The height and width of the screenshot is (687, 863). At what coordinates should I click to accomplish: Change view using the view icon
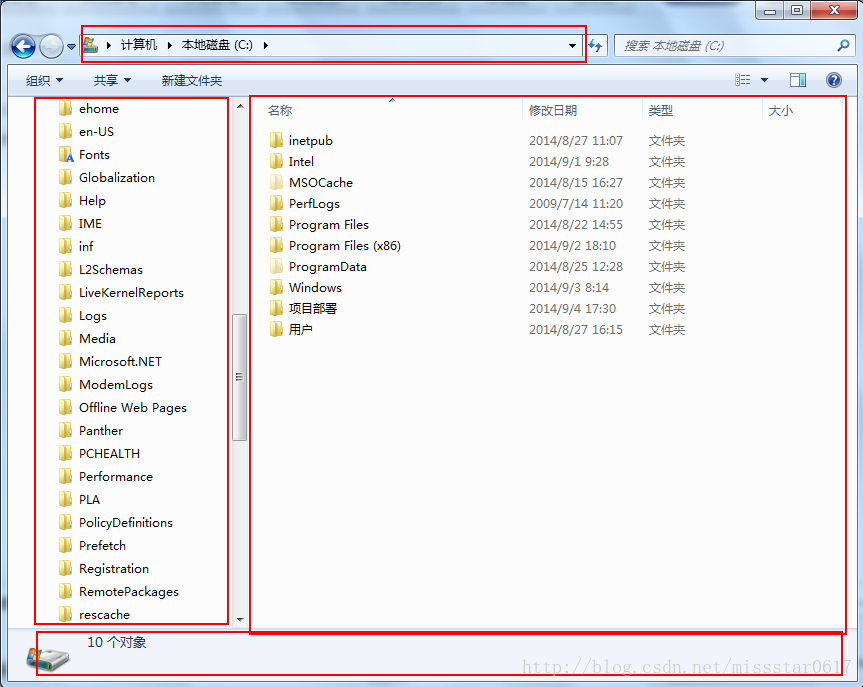[742, 80]
